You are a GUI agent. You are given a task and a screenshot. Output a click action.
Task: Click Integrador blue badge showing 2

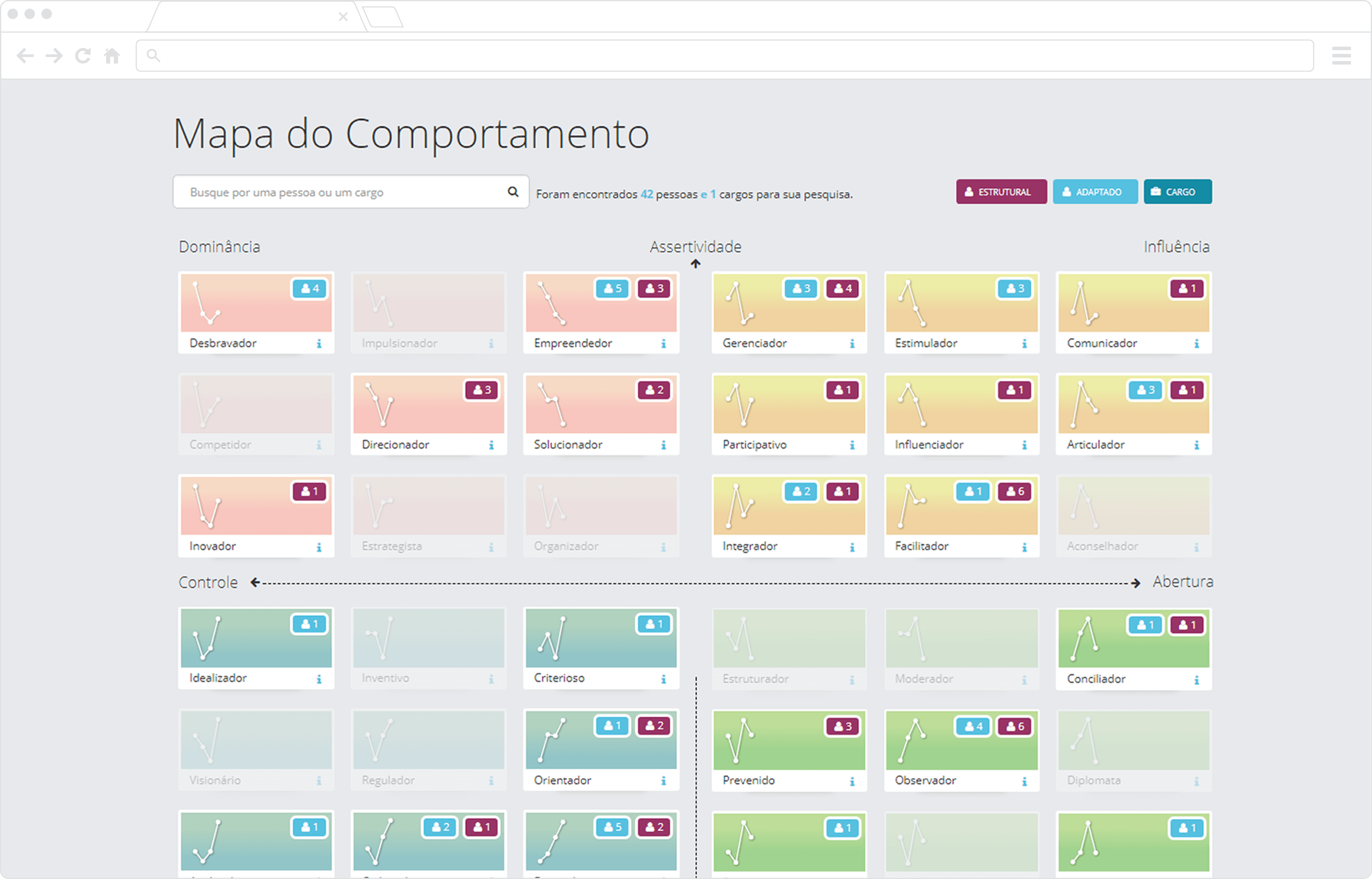801,491
